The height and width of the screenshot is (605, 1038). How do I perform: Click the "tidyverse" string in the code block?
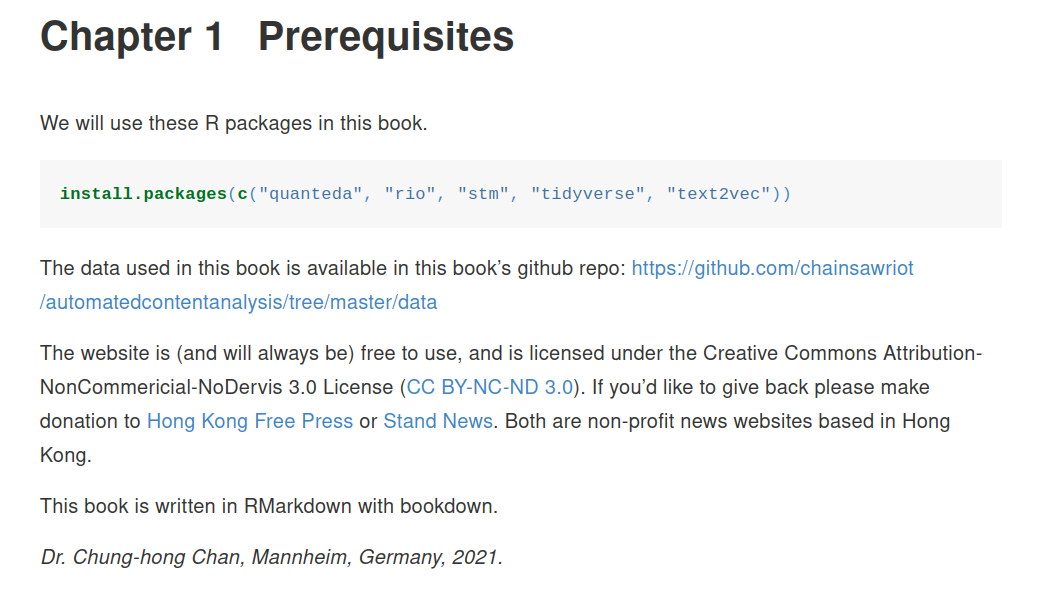[x=588, y=194]
